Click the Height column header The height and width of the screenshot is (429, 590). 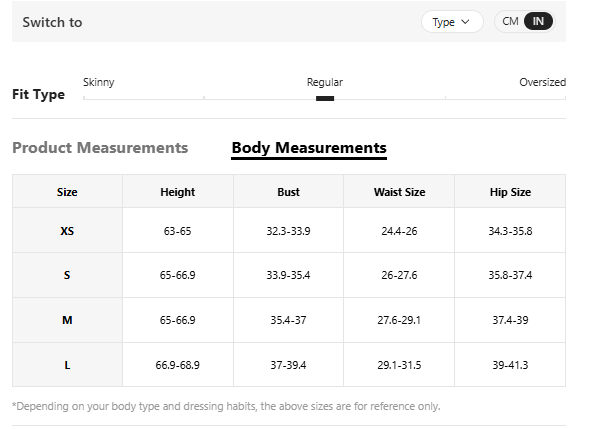178,192
